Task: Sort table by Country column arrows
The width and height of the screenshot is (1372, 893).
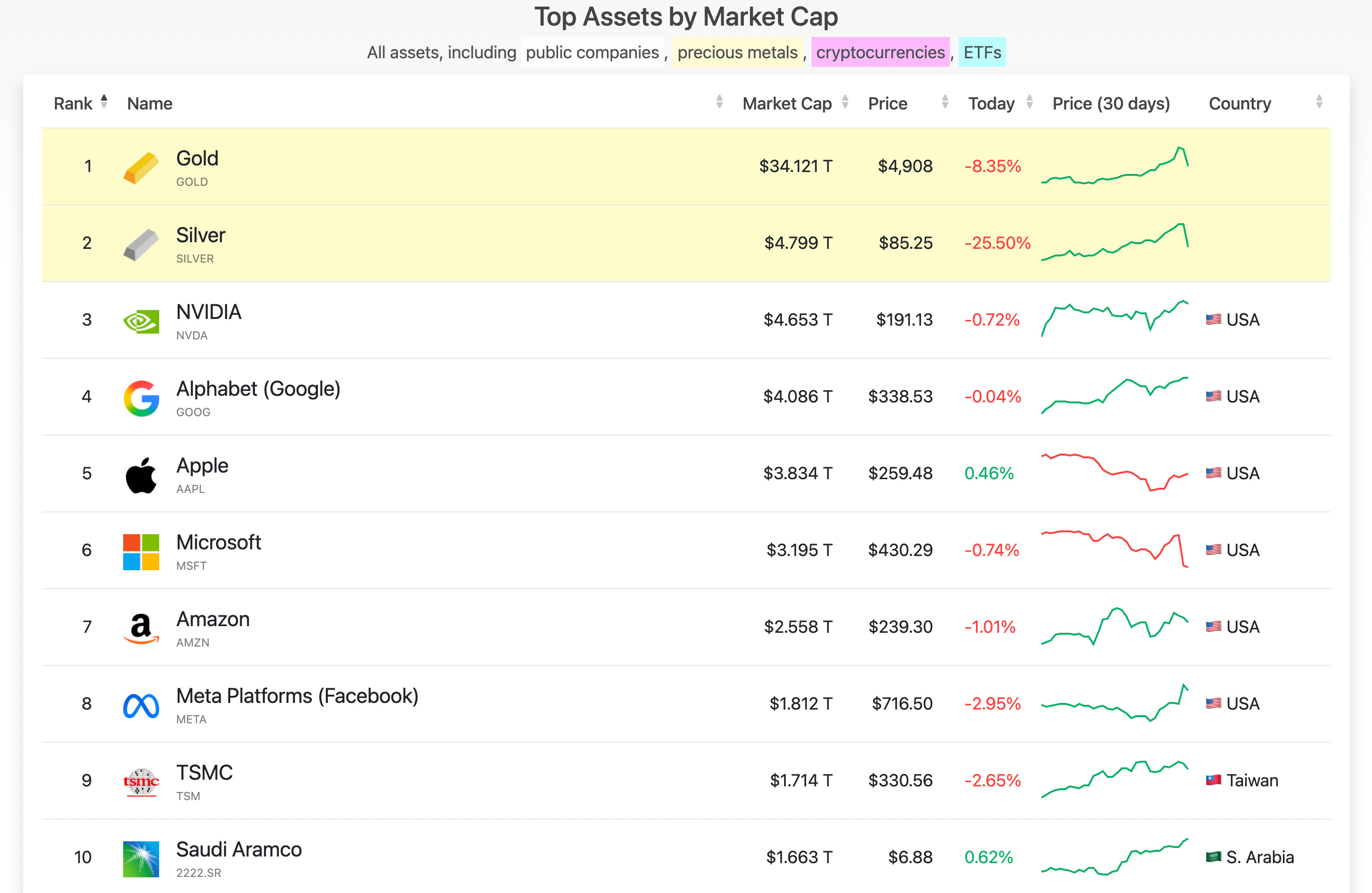Action: (x=1318, y=102)
